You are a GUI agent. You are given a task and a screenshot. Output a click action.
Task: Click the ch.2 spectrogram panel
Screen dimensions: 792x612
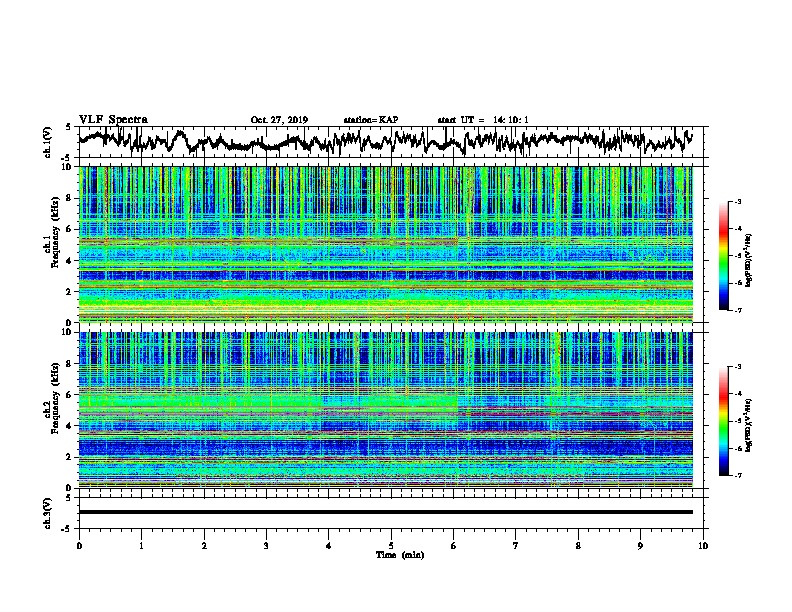385,410
